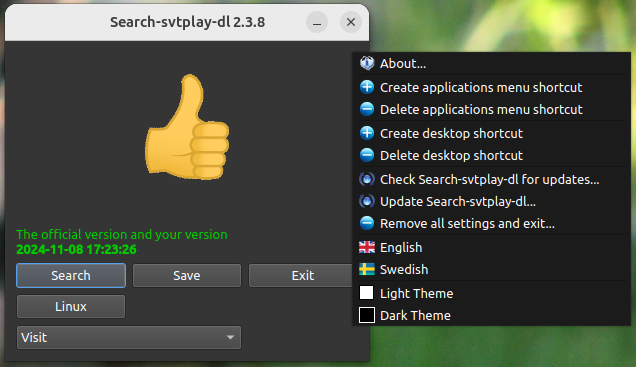The image size is (636, 367).
Task: Click the minus icon for Delete applications menu shortcut
Action: point(367,109)
